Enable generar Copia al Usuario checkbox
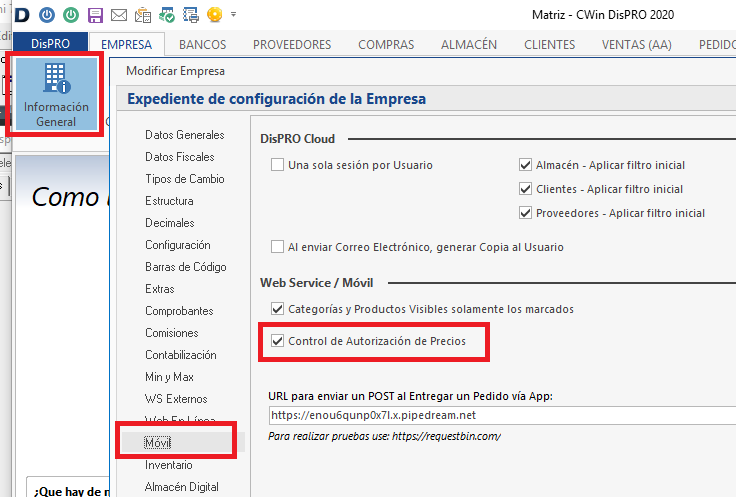Image resolution: width=736 pixels, height=497 pixels. pos(277,247)
